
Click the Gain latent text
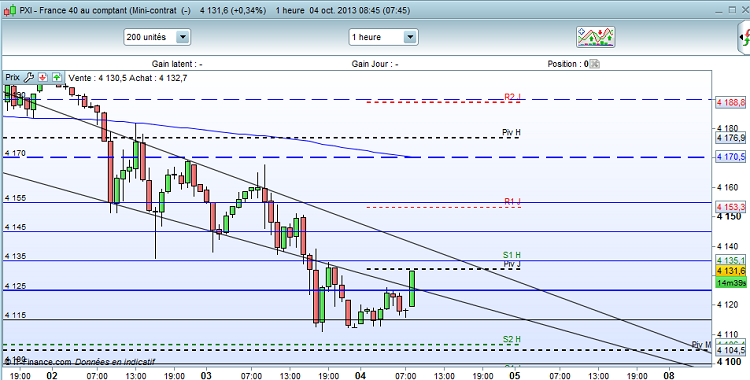(x=177, y=64)
